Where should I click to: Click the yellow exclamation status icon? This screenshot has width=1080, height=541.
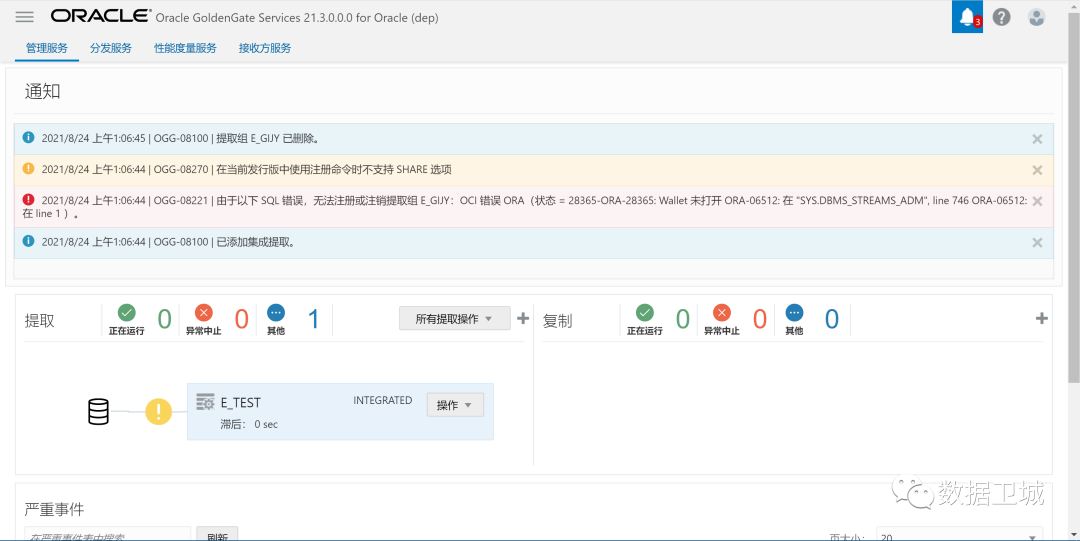click(x=158, y=411)
